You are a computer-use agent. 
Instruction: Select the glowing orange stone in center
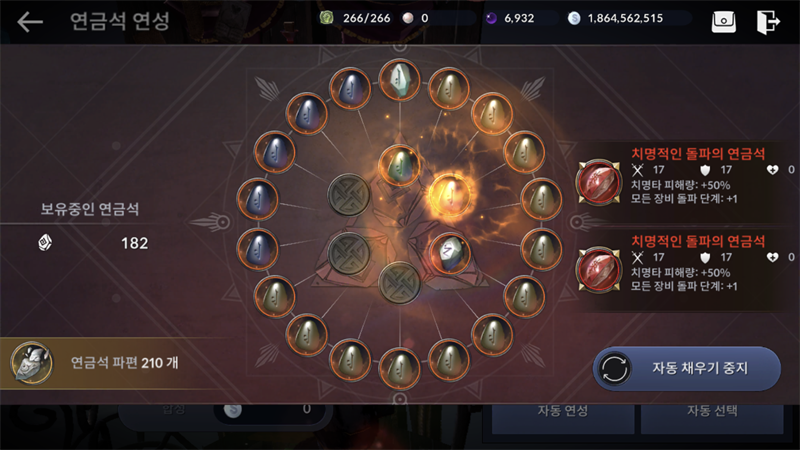click(x=449, y=194)
